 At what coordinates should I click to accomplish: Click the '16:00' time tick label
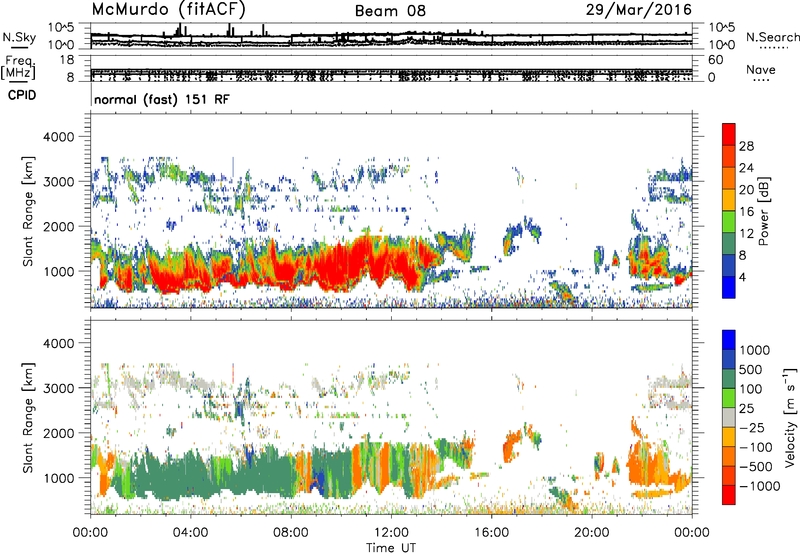pyautogui.click(x=491, y=533)
